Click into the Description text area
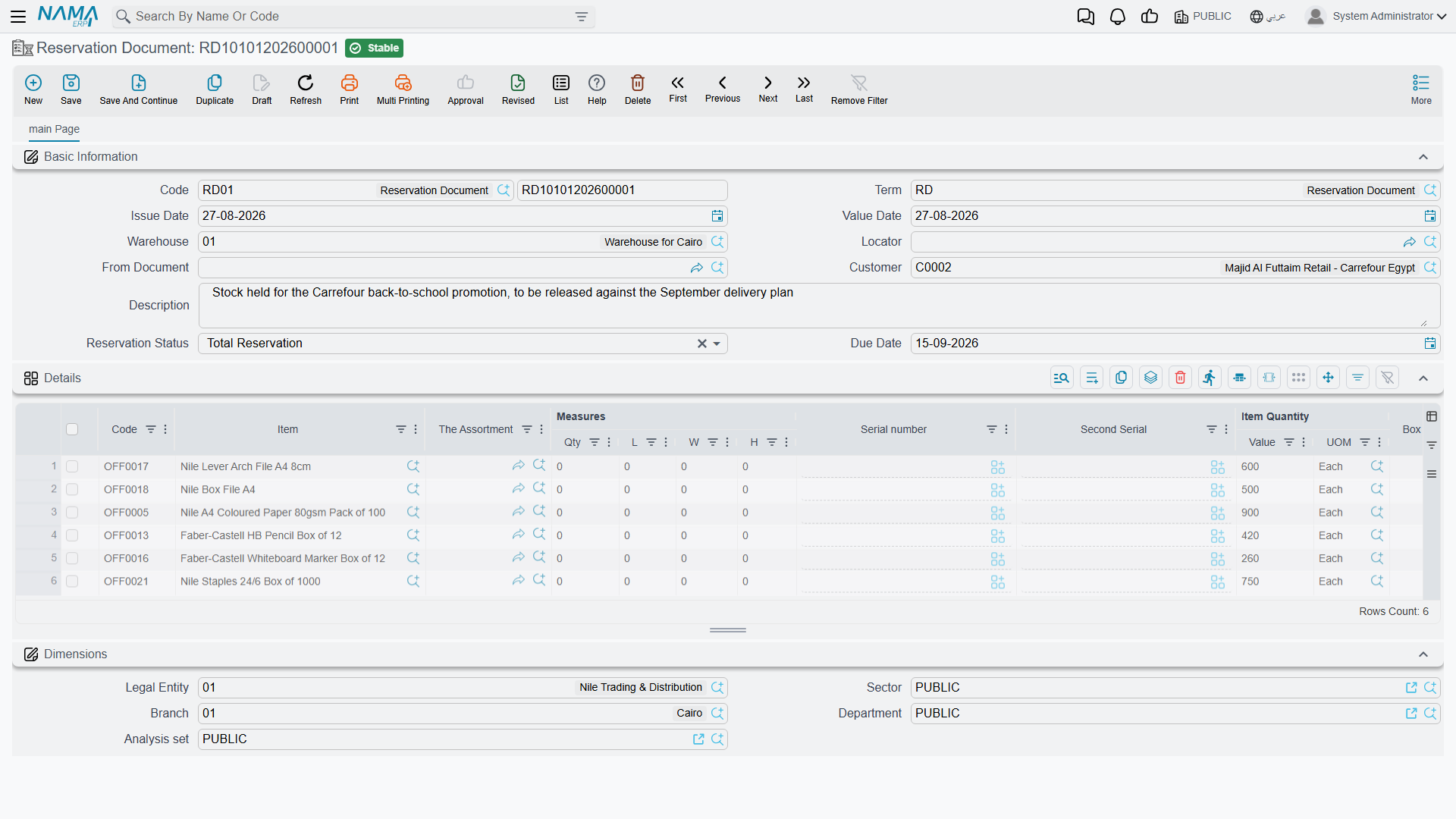1456x819 pixels. [x=819, y=306]
